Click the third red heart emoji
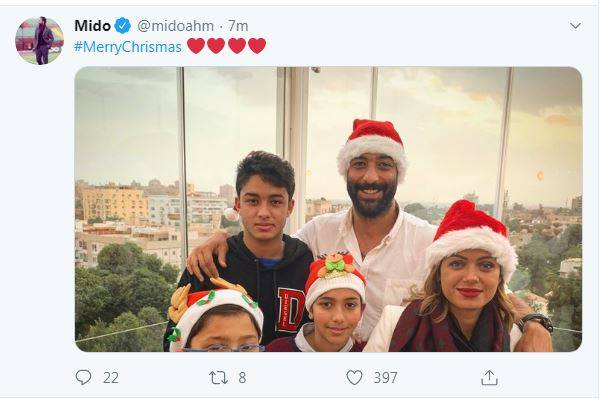This screenshot has height=399, width=606. click(x=237, y=46)
